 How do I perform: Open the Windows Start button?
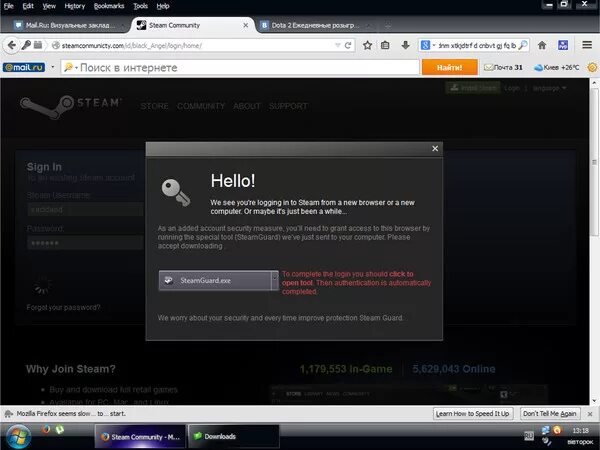(16, 437)
